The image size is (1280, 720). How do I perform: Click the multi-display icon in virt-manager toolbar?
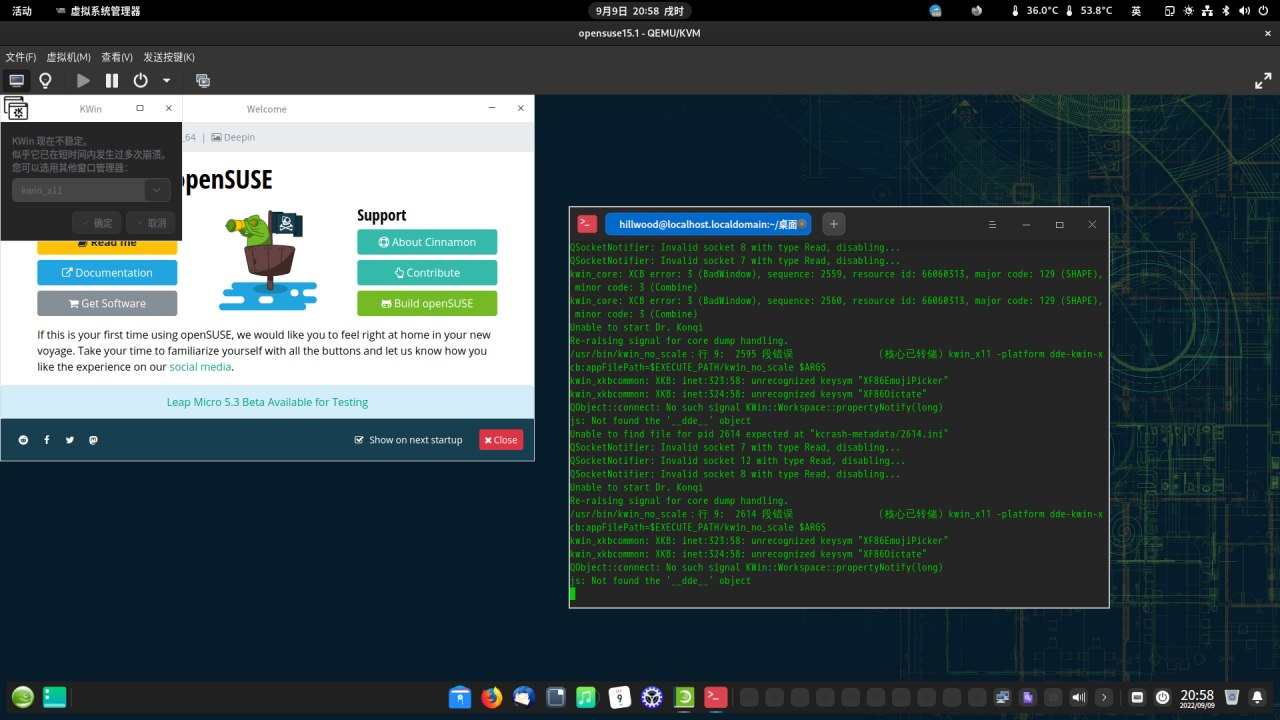[203, 80]
